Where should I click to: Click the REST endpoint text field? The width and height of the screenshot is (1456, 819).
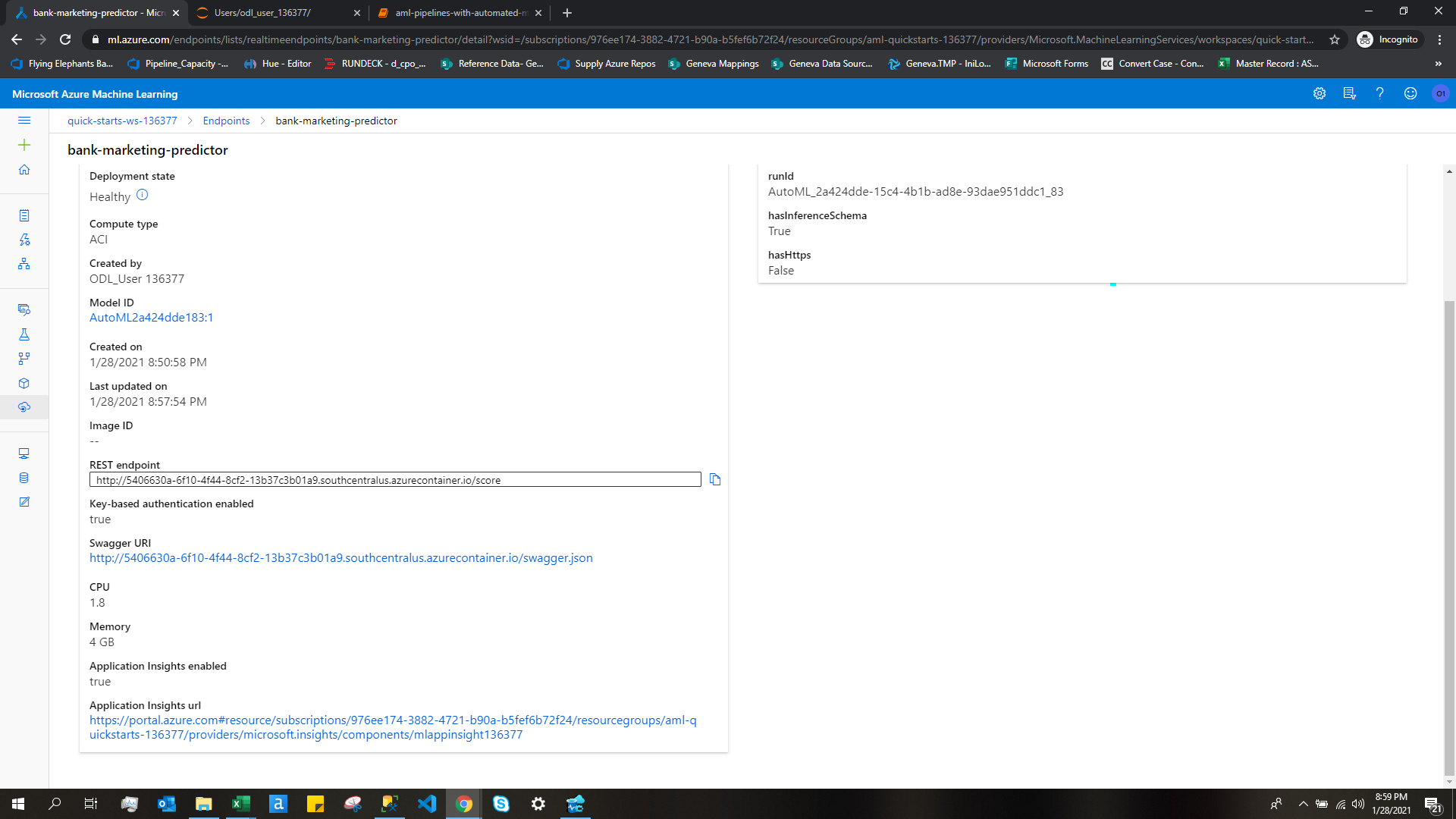coord(394,480)
